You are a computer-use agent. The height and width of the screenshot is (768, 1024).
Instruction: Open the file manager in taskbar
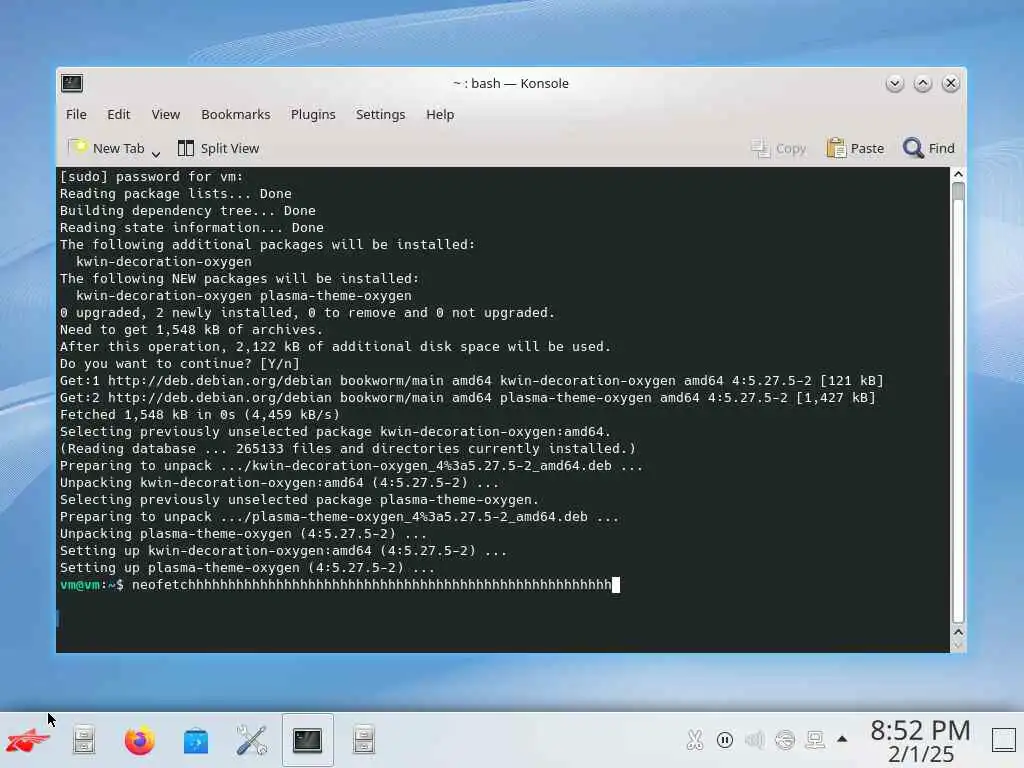(x=84, y=741)
